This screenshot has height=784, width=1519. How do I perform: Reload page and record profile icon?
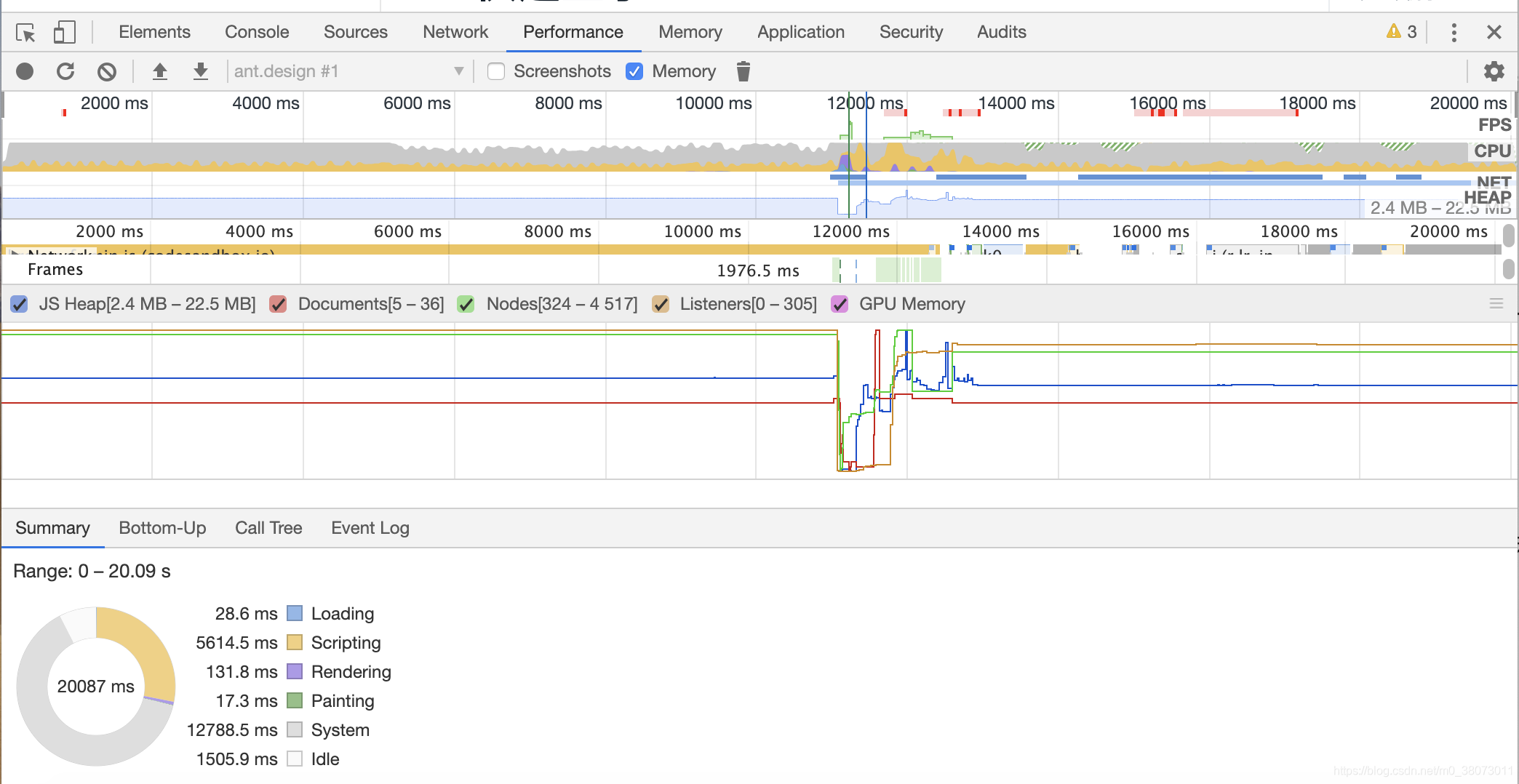pos(65,71)
